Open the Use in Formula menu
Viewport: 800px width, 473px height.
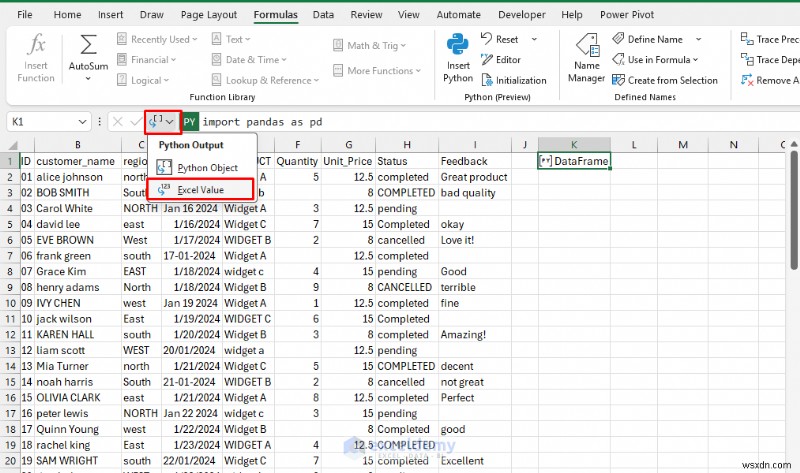tap(655, 60)
